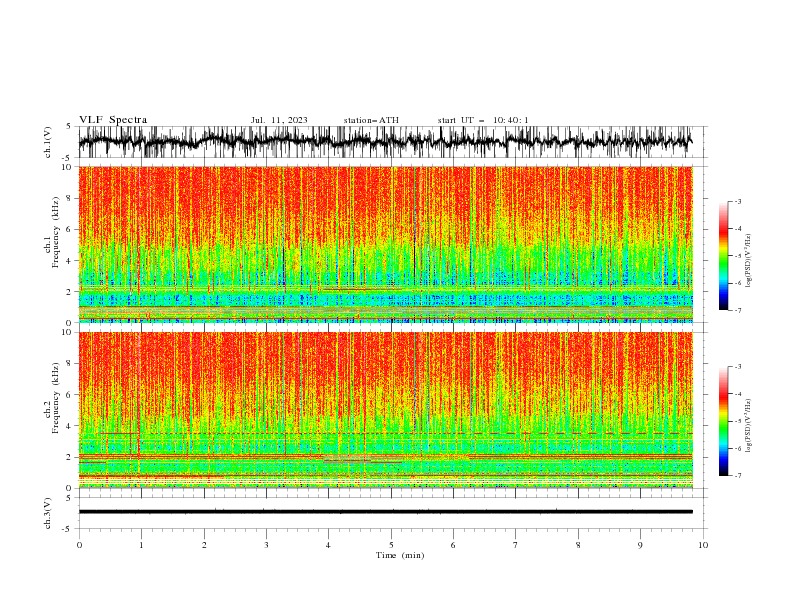Click the ch.1 spectrogram color scale bar
The height and width of the screenshot is (612, 792).
[x=724, y=256]
